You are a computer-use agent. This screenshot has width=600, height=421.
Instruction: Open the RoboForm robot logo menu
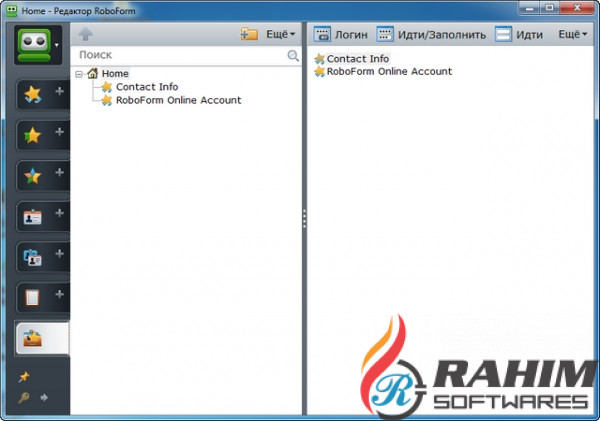[35, 45]
